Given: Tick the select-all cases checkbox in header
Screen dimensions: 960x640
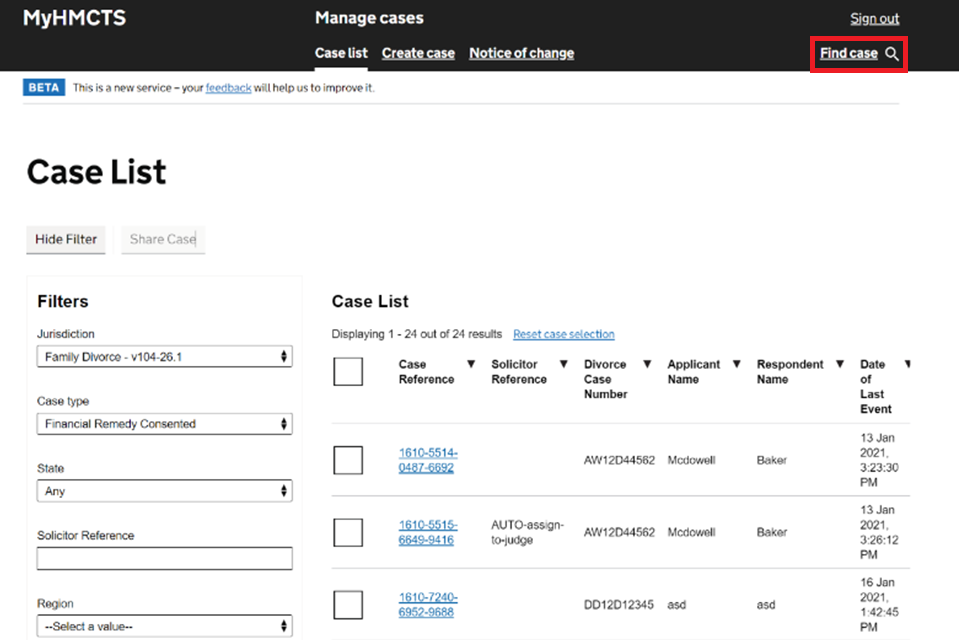Looking at the screenshot, I should point(348,372).
